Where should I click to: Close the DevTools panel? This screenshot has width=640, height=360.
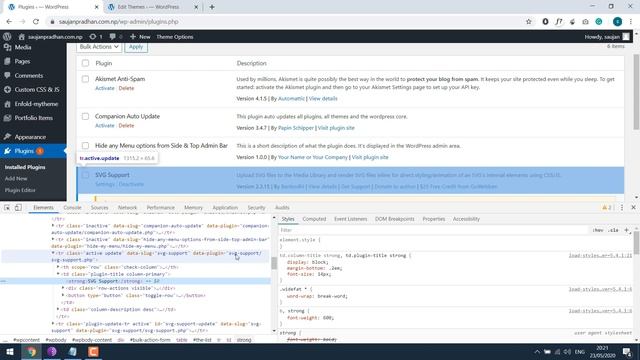pyautogui.click(x=633, y=207)
